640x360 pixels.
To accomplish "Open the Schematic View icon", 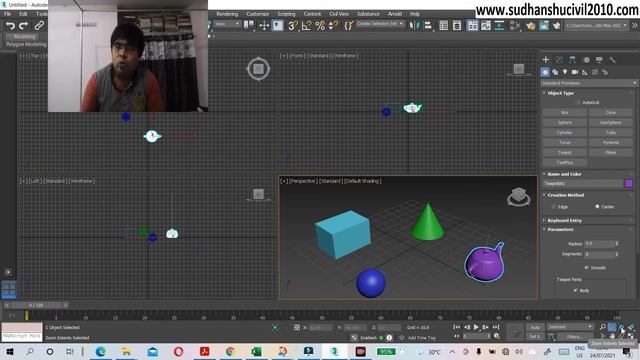I will 499,26.
